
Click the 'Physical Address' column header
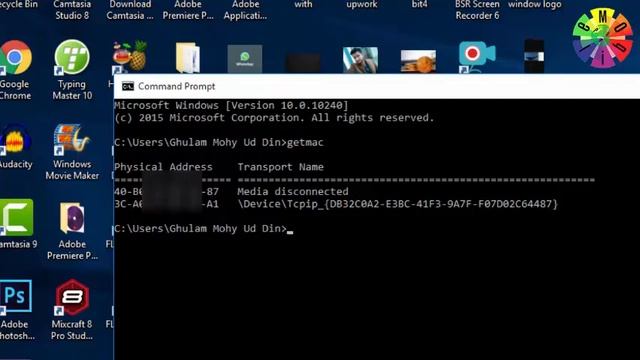tap(163, 167)
